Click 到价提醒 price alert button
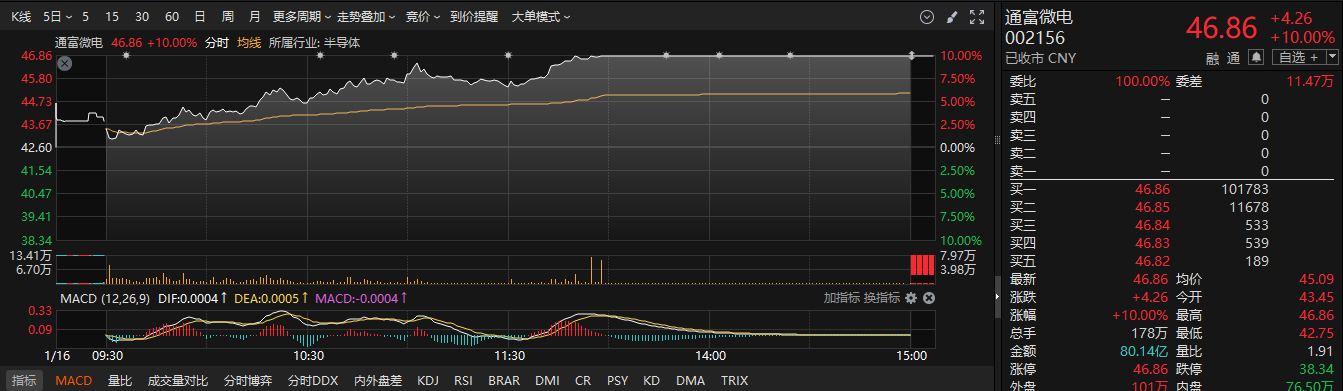 point(474,17)
